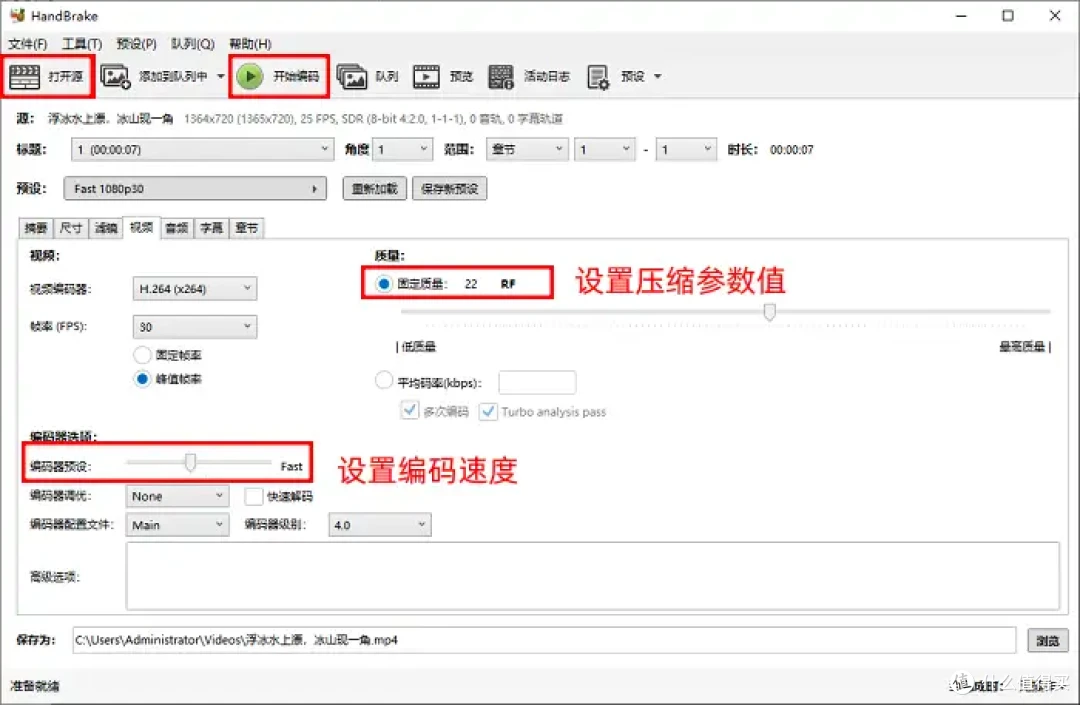Minimize the HandBrake window
1080x705 pixels.
point(962,15)
